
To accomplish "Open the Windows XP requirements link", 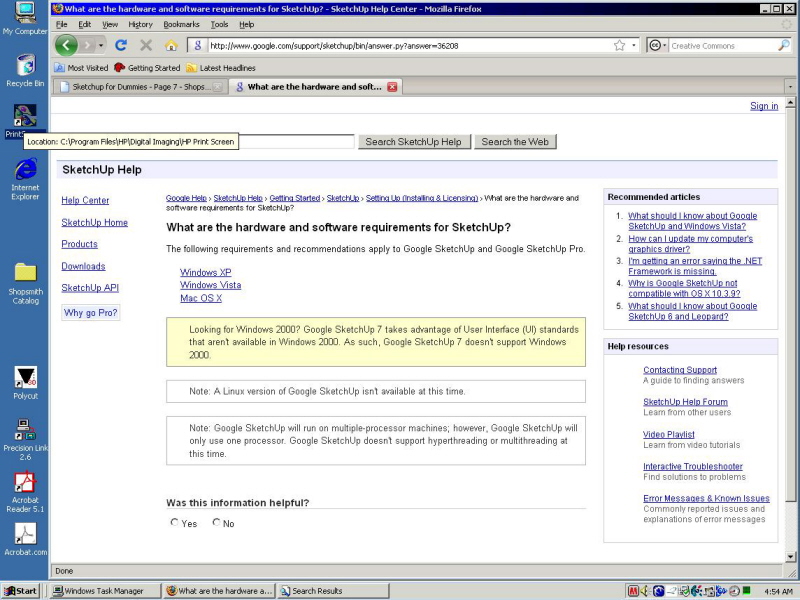I will tap(206, 272).
